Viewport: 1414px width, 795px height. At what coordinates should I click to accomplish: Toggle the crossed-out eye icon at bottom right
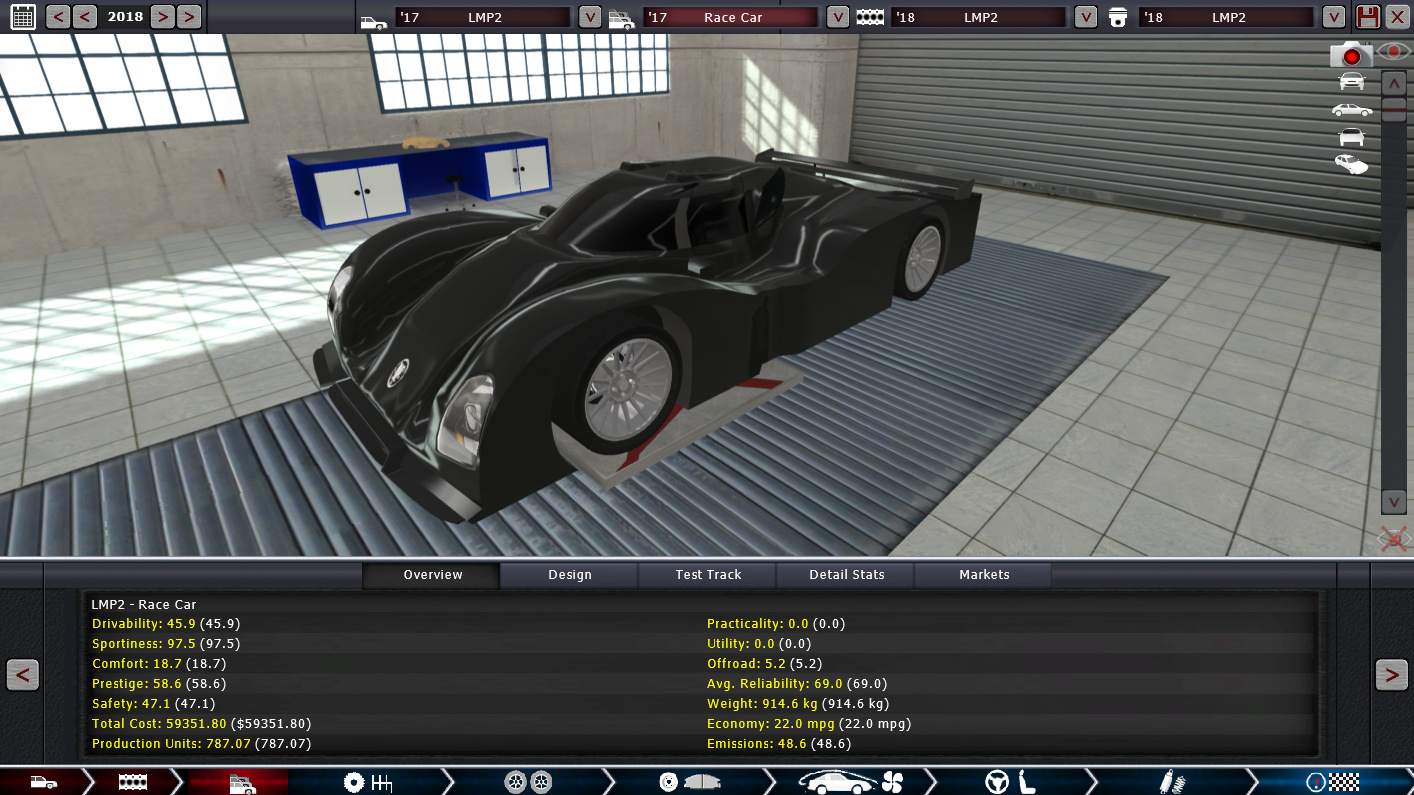point(1393,540)
